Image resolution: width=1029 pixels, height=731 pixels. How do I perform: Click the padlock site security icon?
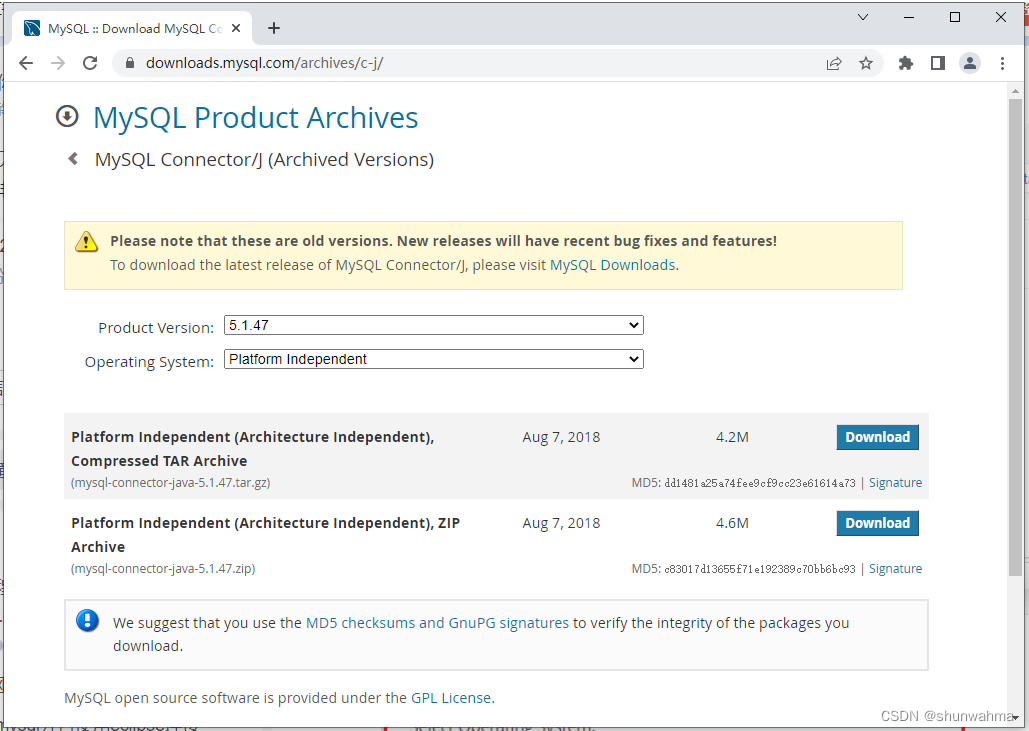pos(130,62)
